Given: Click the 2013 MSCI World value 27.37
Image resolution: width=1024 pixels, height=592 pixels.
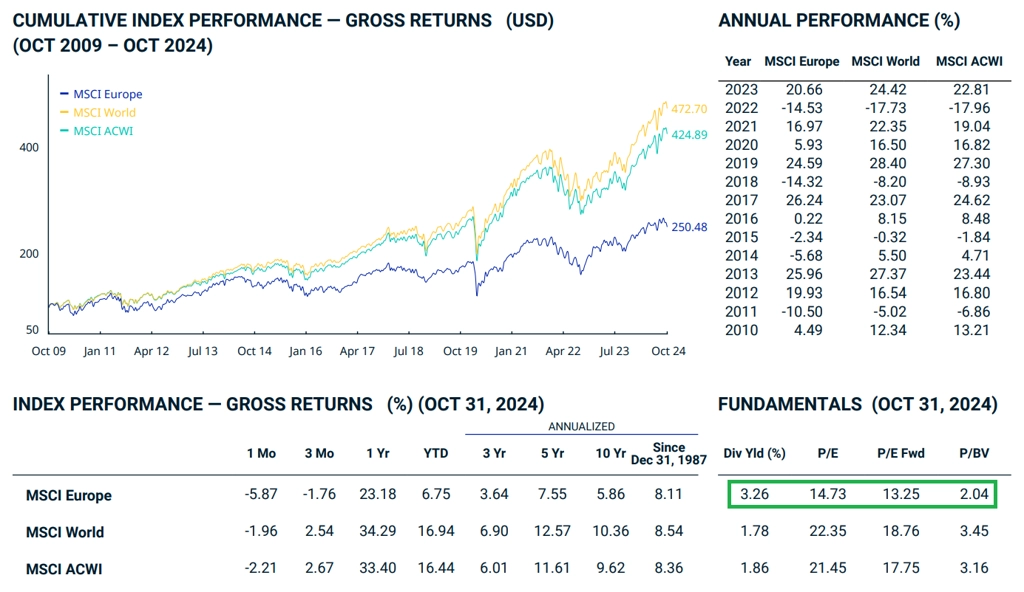Looking at the screenshot, I should point(888,274).
